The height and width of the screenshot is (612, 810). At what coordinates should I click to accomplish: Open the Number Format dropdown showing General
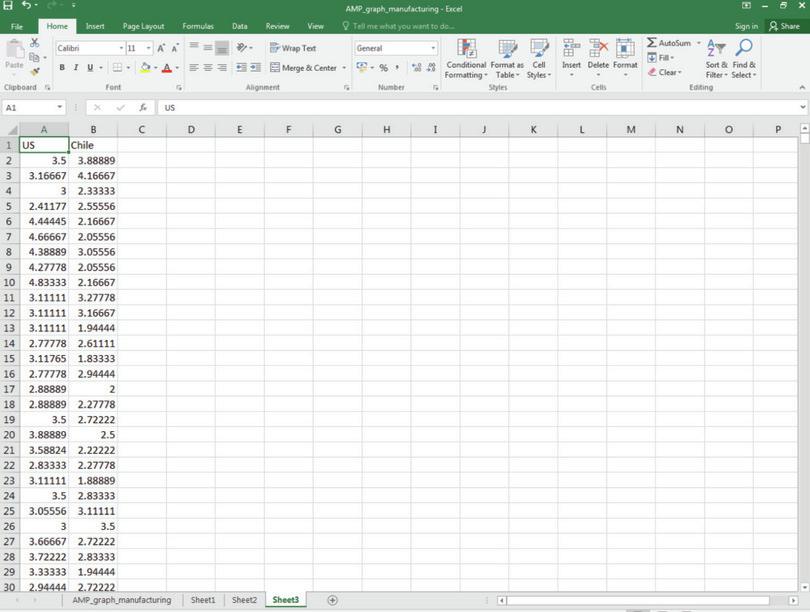(x=395, y=48)
